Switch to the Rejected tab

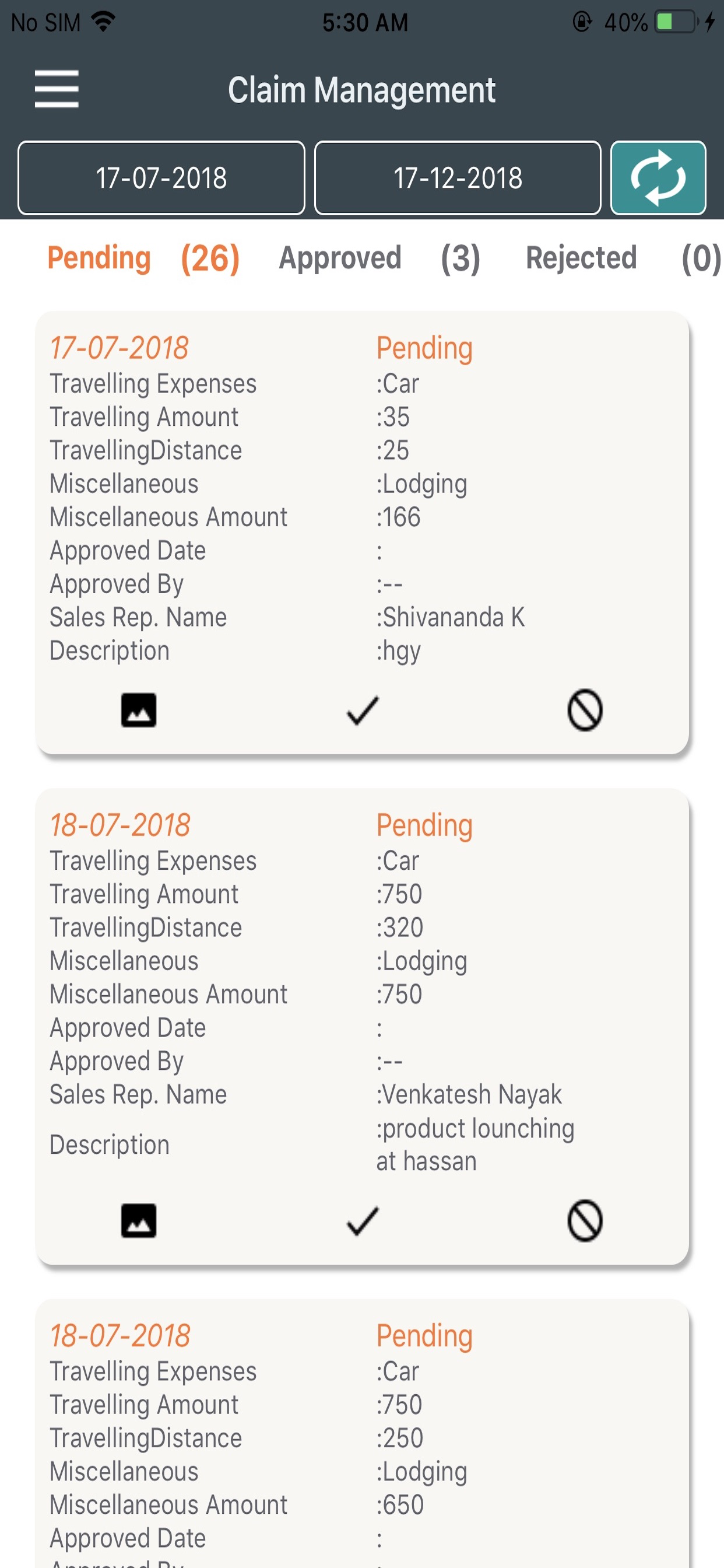click(x=581, y=257)
